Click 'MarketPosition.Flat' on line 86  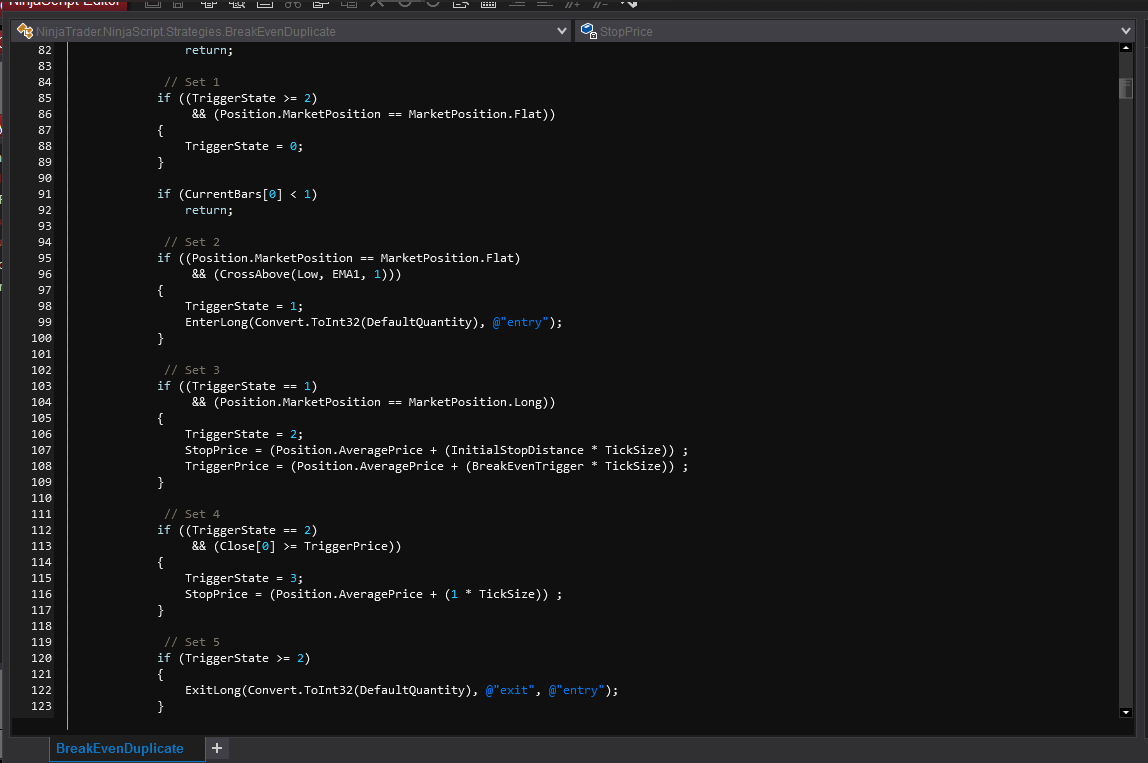[x=475, y=114]
